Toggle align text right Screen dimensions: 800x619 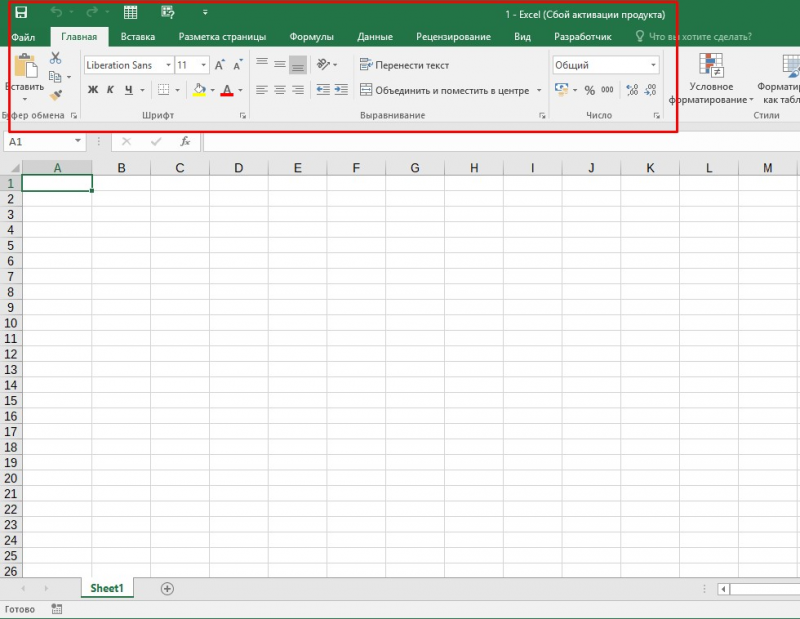[x=298, y=90]
